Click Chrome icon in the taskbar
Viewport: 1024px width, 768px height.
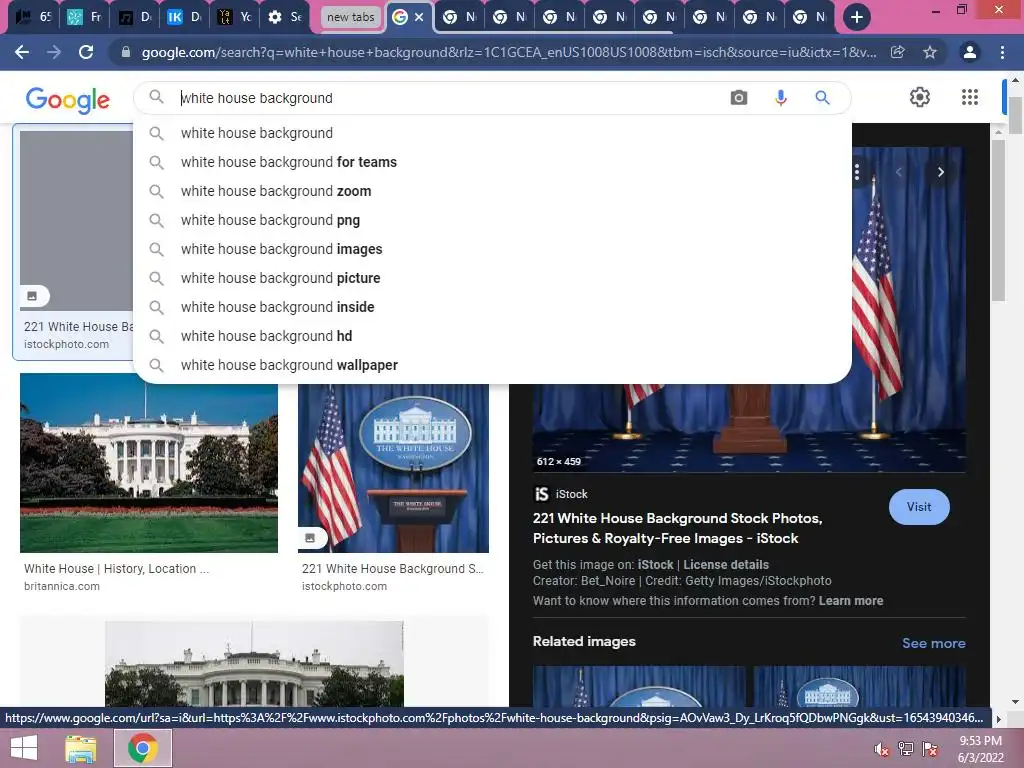click(142, 748)
